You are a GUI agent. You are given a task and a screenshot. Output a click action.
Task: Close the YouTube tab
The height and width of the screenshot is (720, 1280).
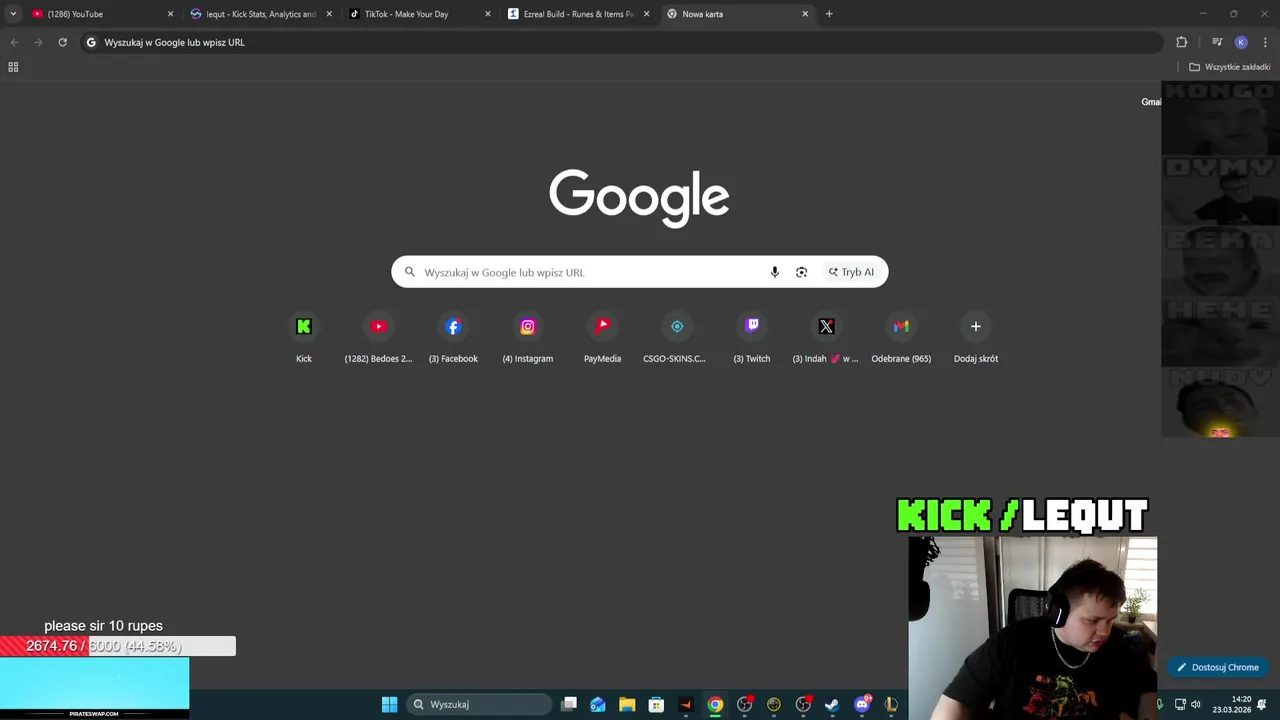pos(170,14)
